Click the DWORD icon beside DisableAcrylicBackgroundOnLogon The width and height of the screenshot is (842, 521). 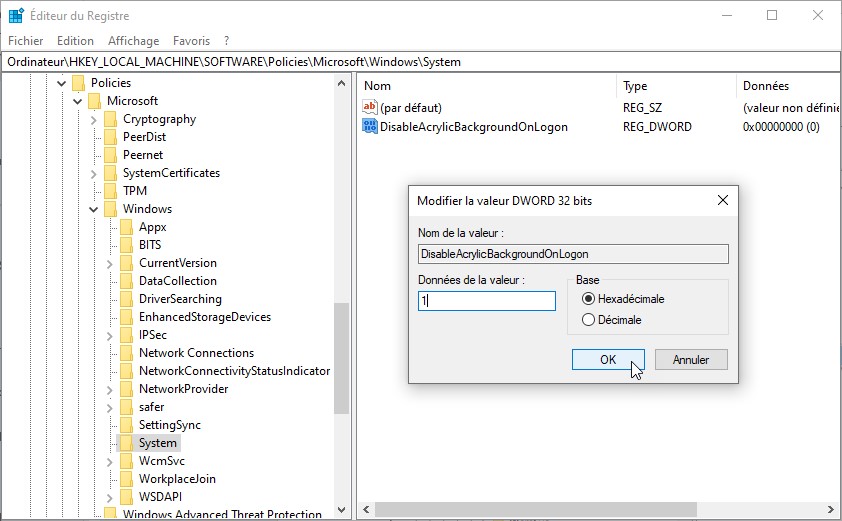pos(370,127)
